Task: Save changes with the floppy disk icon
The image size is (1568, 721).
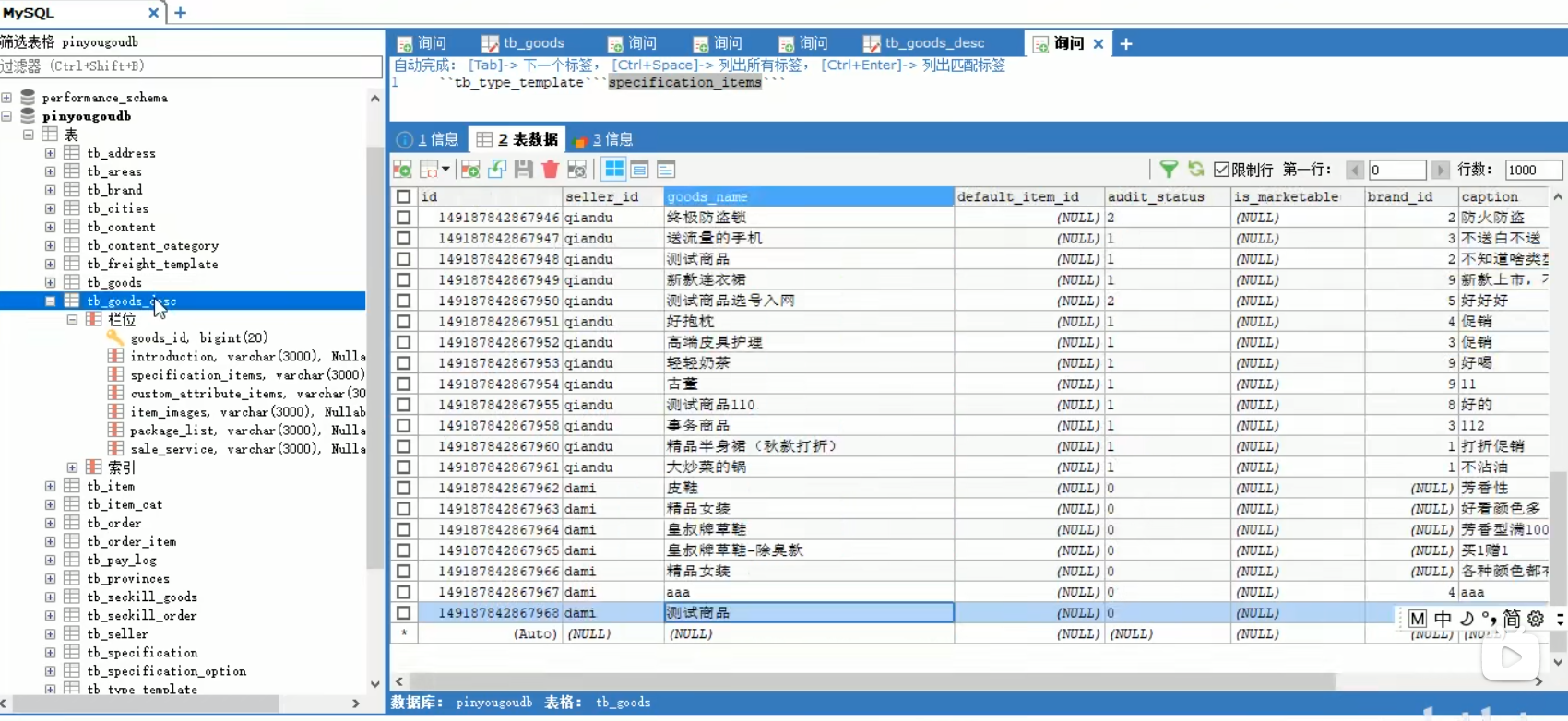Action: click(x=524, y=169)
